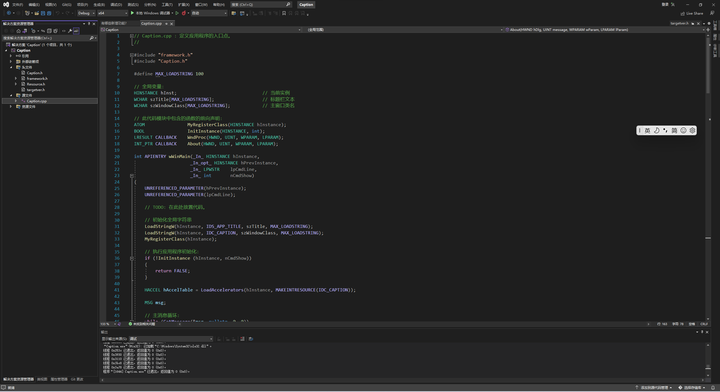Click the Caption solution name title button

[x=306, y=5]
